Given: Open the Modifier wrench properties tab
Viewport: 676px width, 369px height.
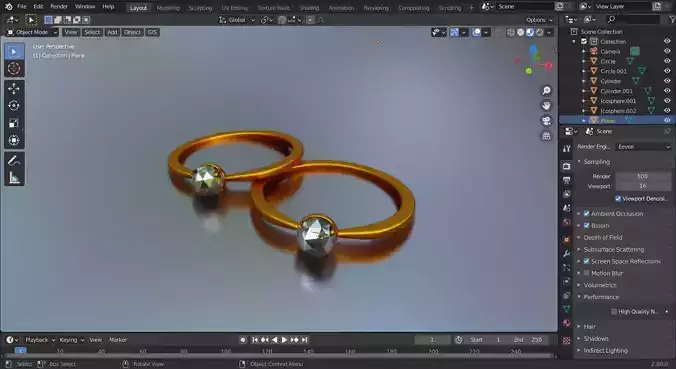Looking at the screenshot, I should 566,253.
